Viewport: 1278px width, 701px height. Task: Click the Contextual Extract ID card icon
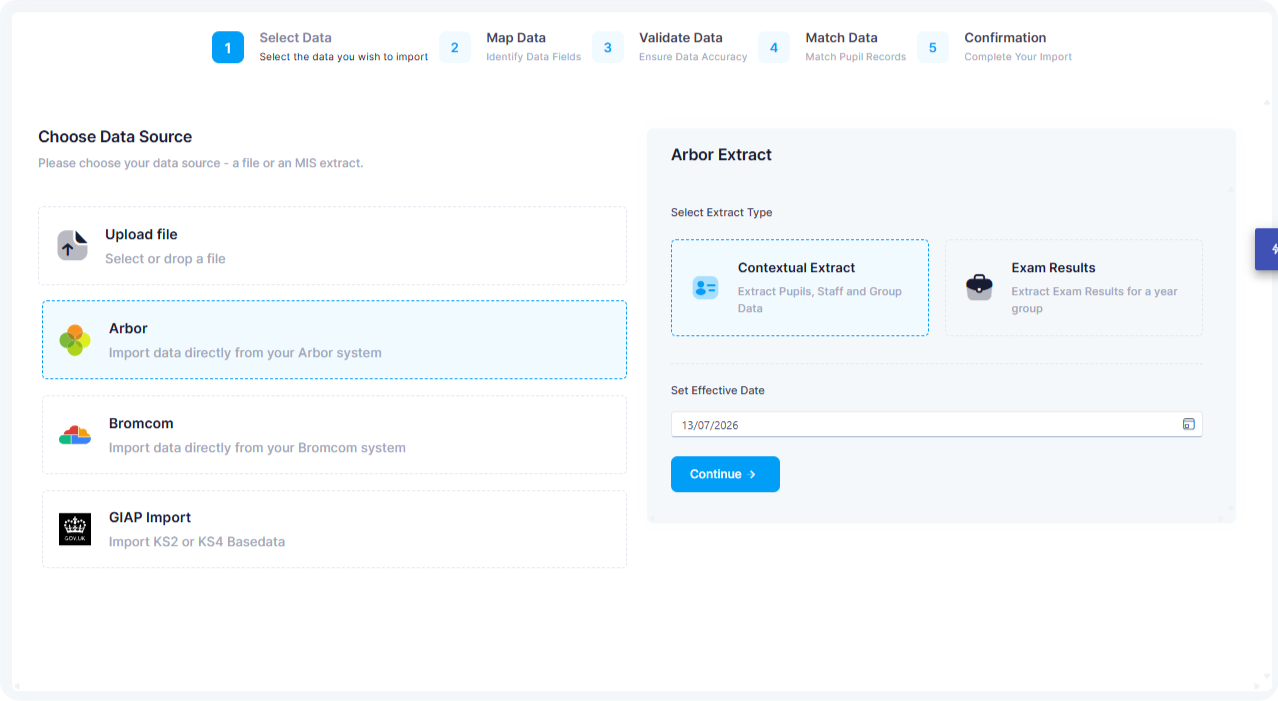[x=705, y=288]
